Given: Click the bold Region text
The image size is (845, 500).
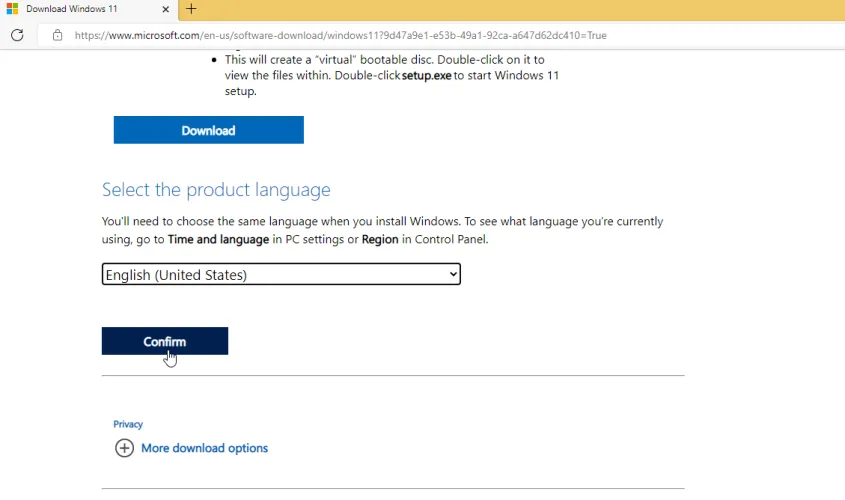Looking at the screenshot, I should 379,239.
